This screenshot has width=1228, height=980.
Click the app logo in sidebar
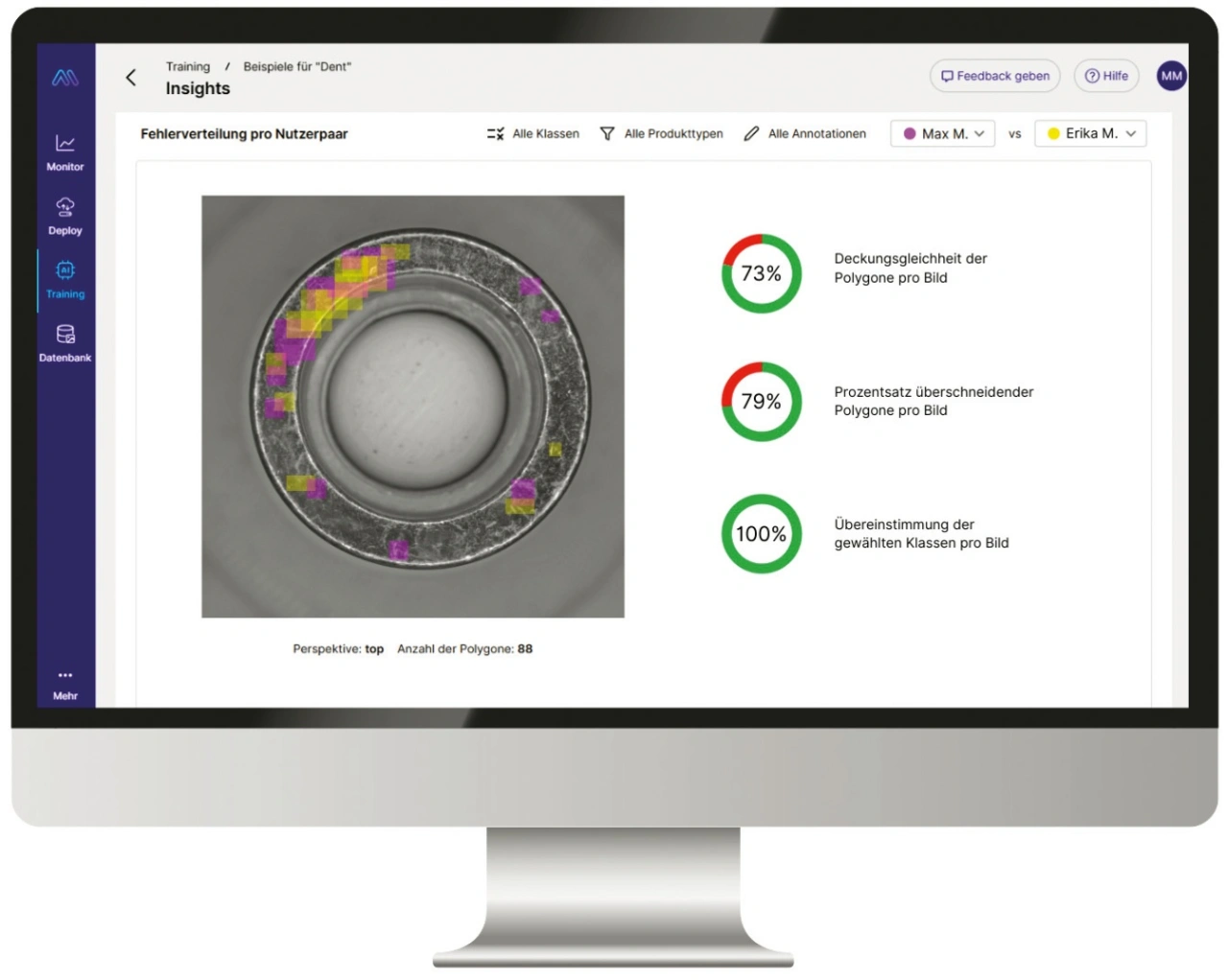pyautogui.click(x=65, y=78)
